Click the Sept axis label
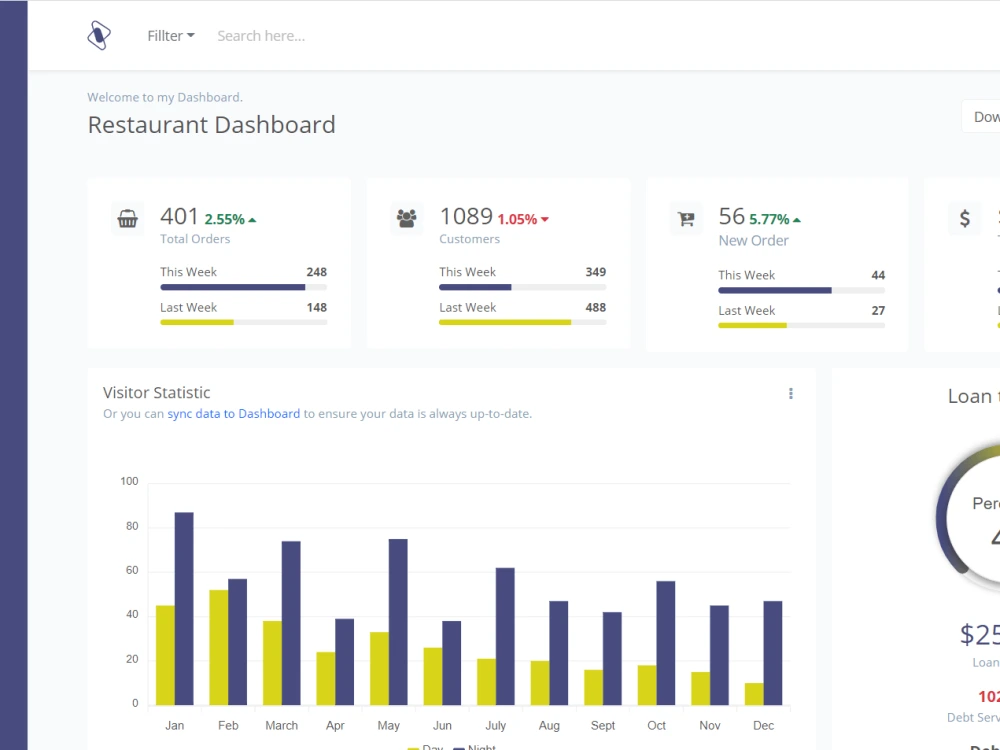The height and width of the screenshot is (750, 1000). (x=603, y=726)
